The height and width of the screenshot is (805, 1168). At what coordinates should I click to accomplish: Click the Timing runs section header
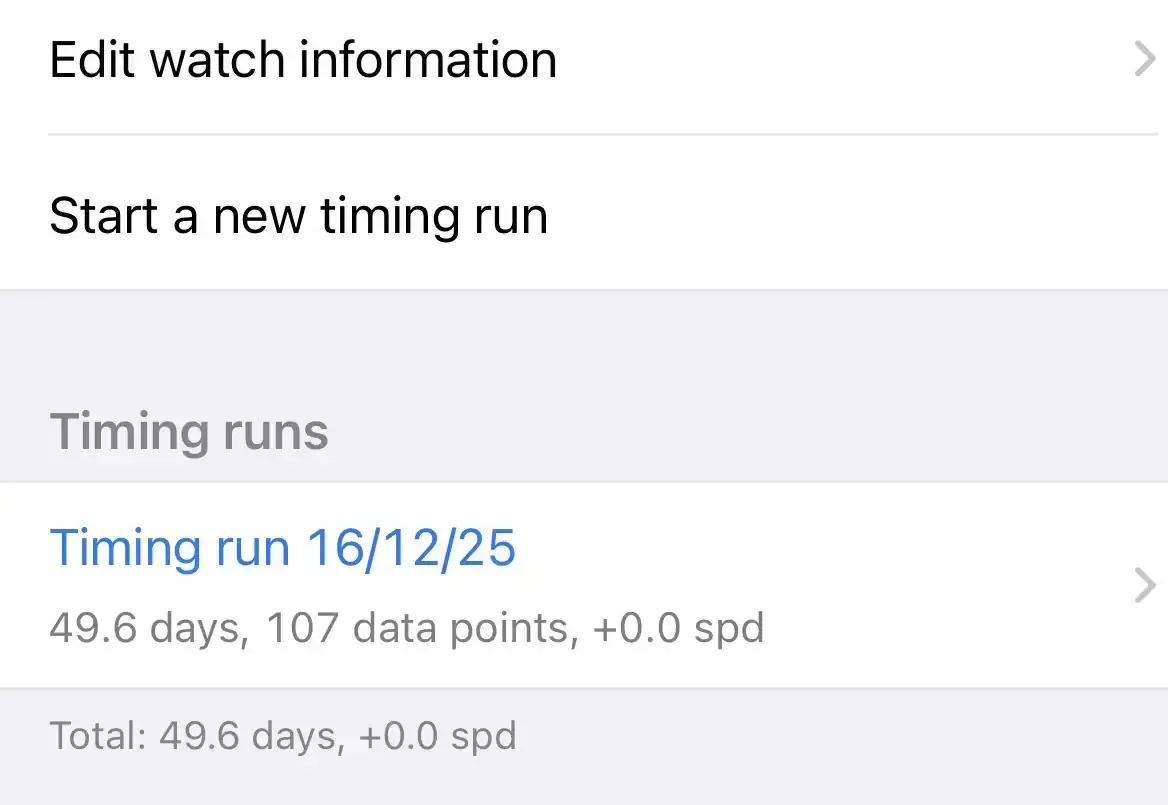pos(189,432)
